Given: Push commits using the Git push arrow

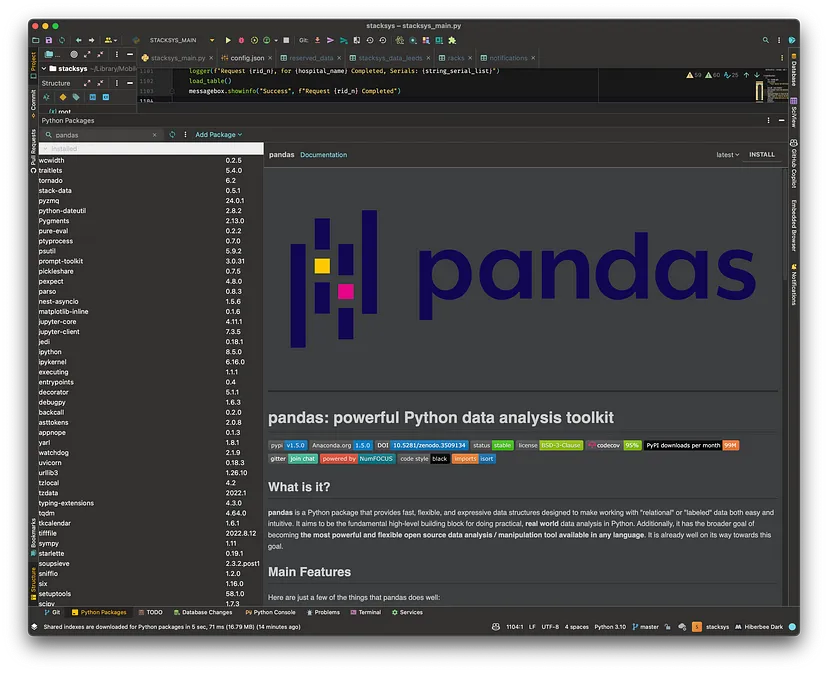Looking at the screenshot, I should tap(330, 41).
